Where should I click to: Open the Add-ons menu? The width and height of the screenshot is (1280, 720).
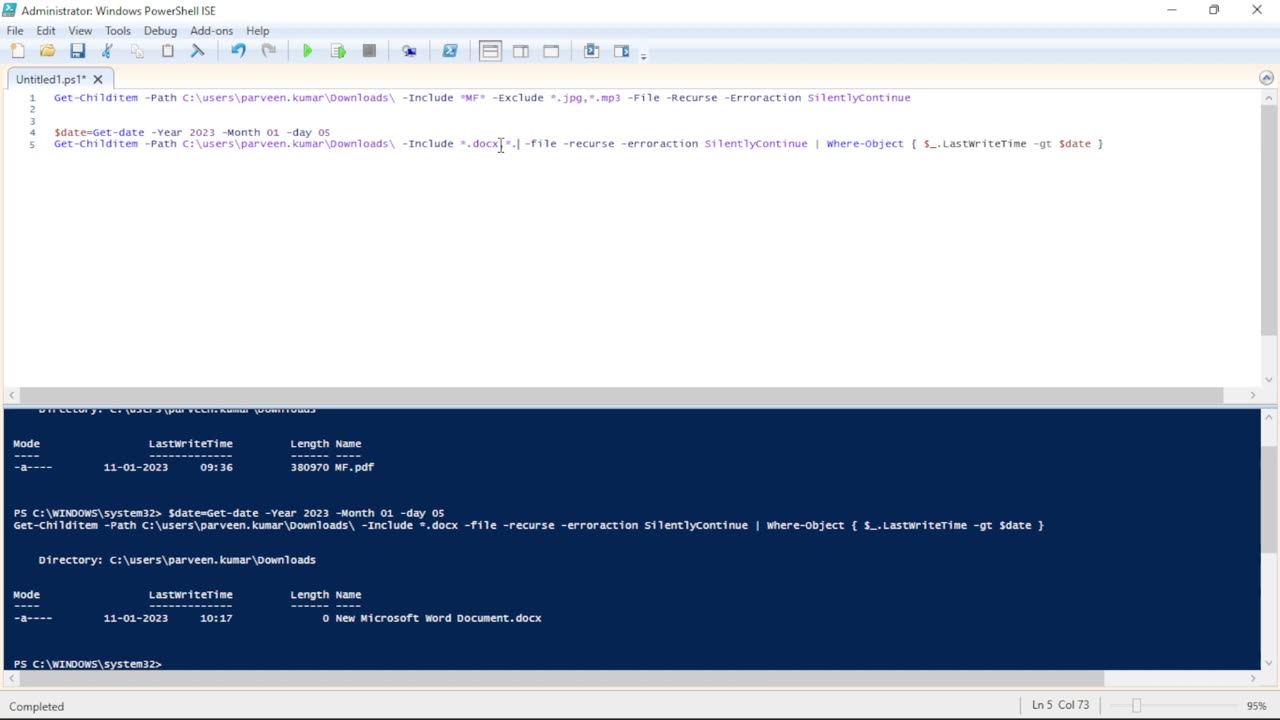(x=211, y=31)
